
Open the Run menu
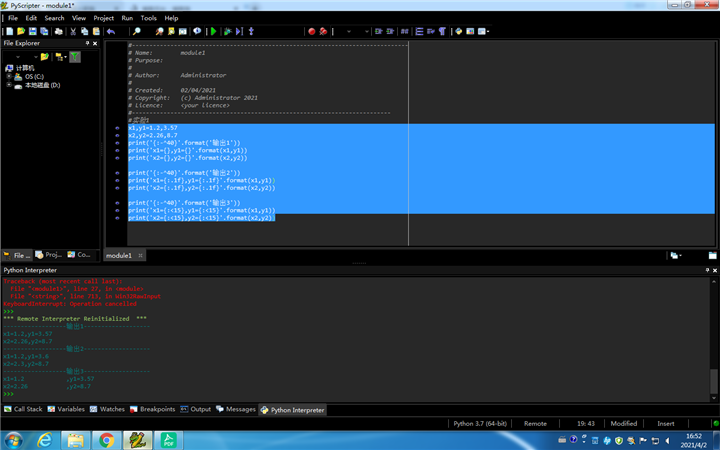tap(127, 18)
